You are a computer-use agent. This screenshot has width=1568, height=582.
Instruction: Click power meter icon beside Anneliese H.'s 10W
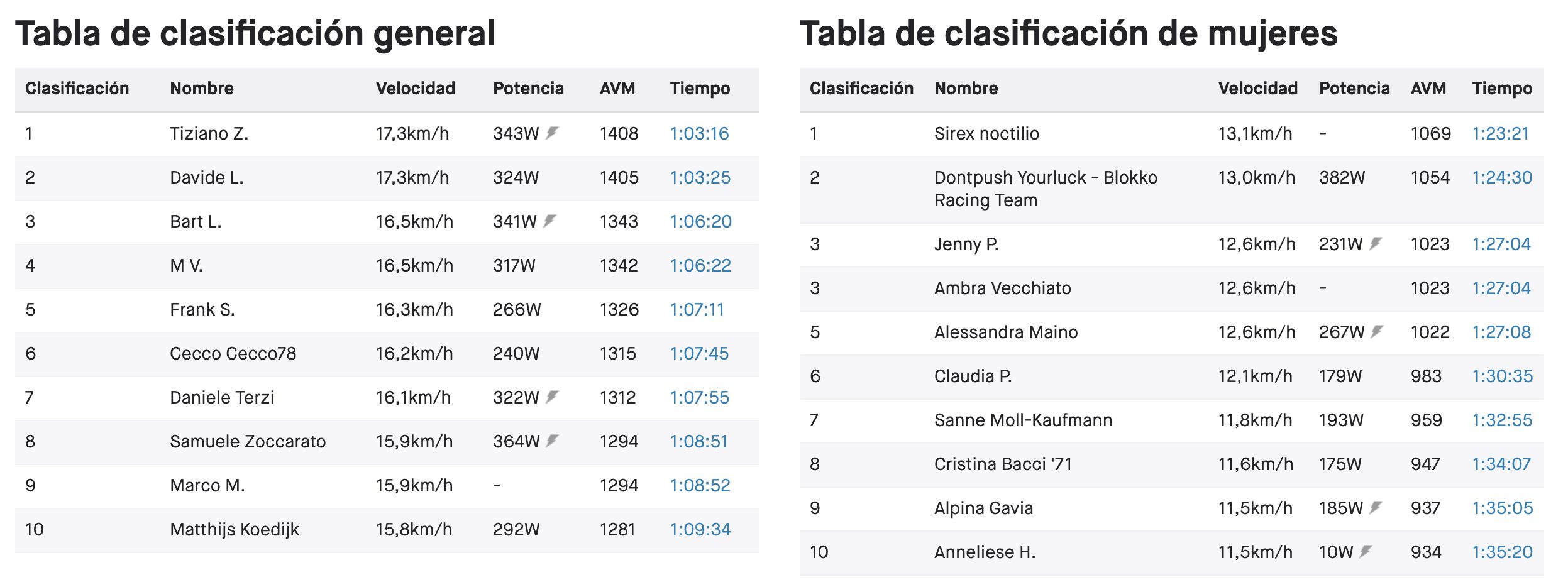pos(1366,551)
